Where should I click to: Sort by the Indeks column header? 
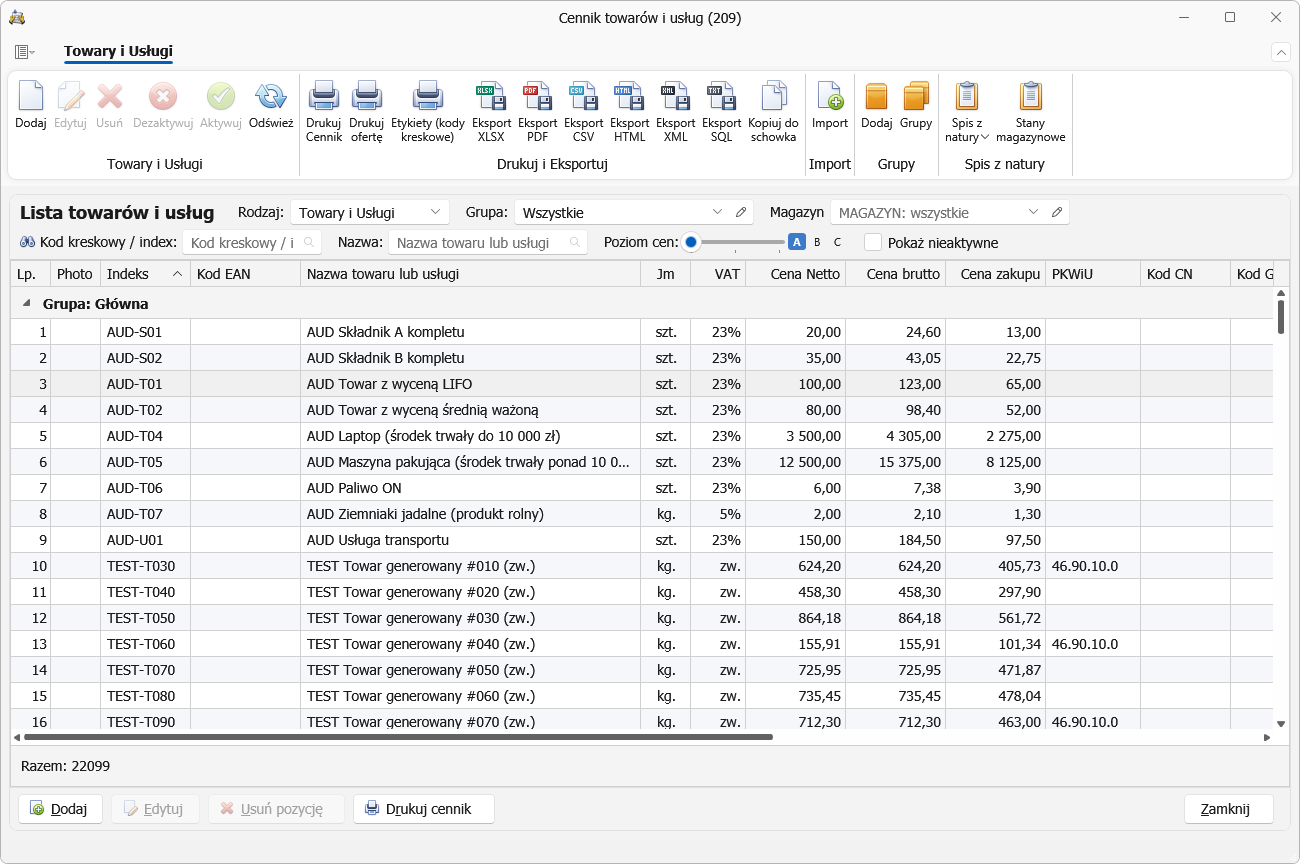(x=145, y=274)
